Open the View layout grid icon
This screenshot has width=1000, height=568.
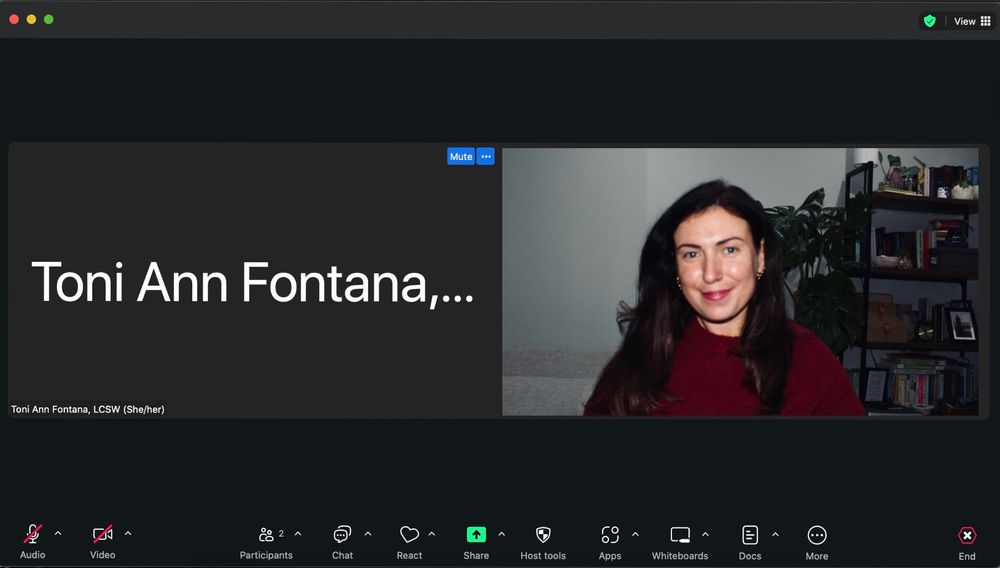(x=986, y=21)
